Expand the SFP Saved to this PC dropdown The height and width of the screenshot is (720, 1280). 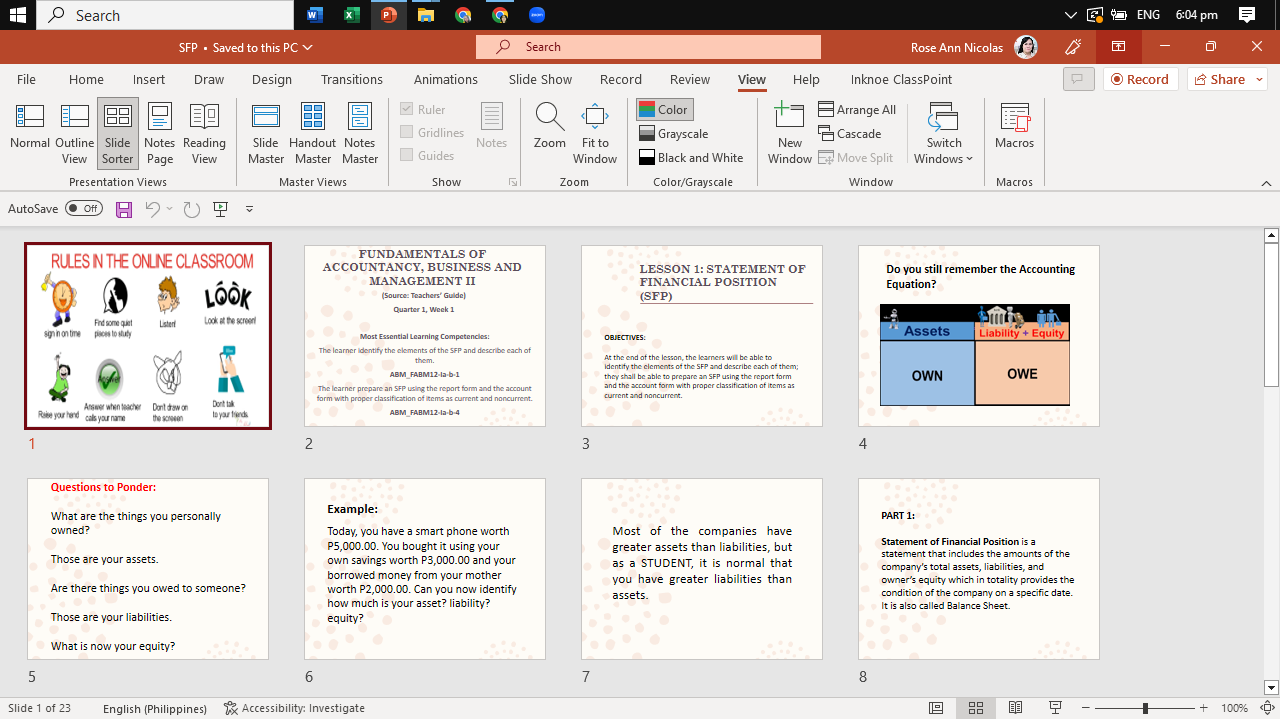[x=246, y=47]
